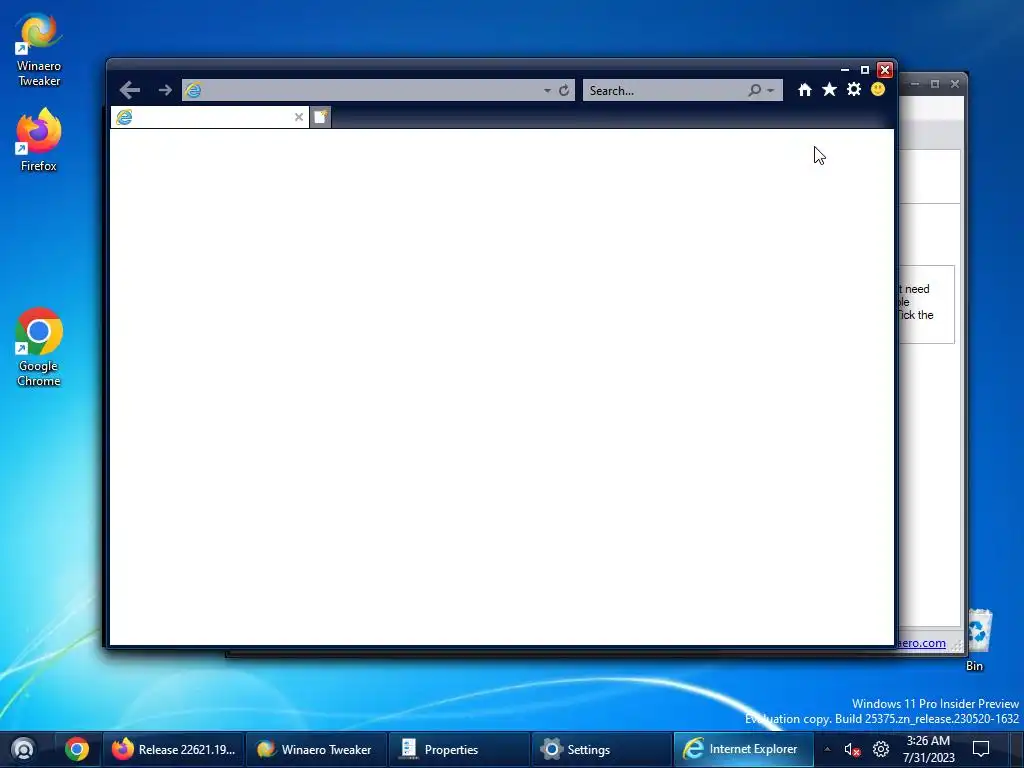Select the blank Internet Explorer tab
This screenshot has width=1024, height=768.
point(209,117)
